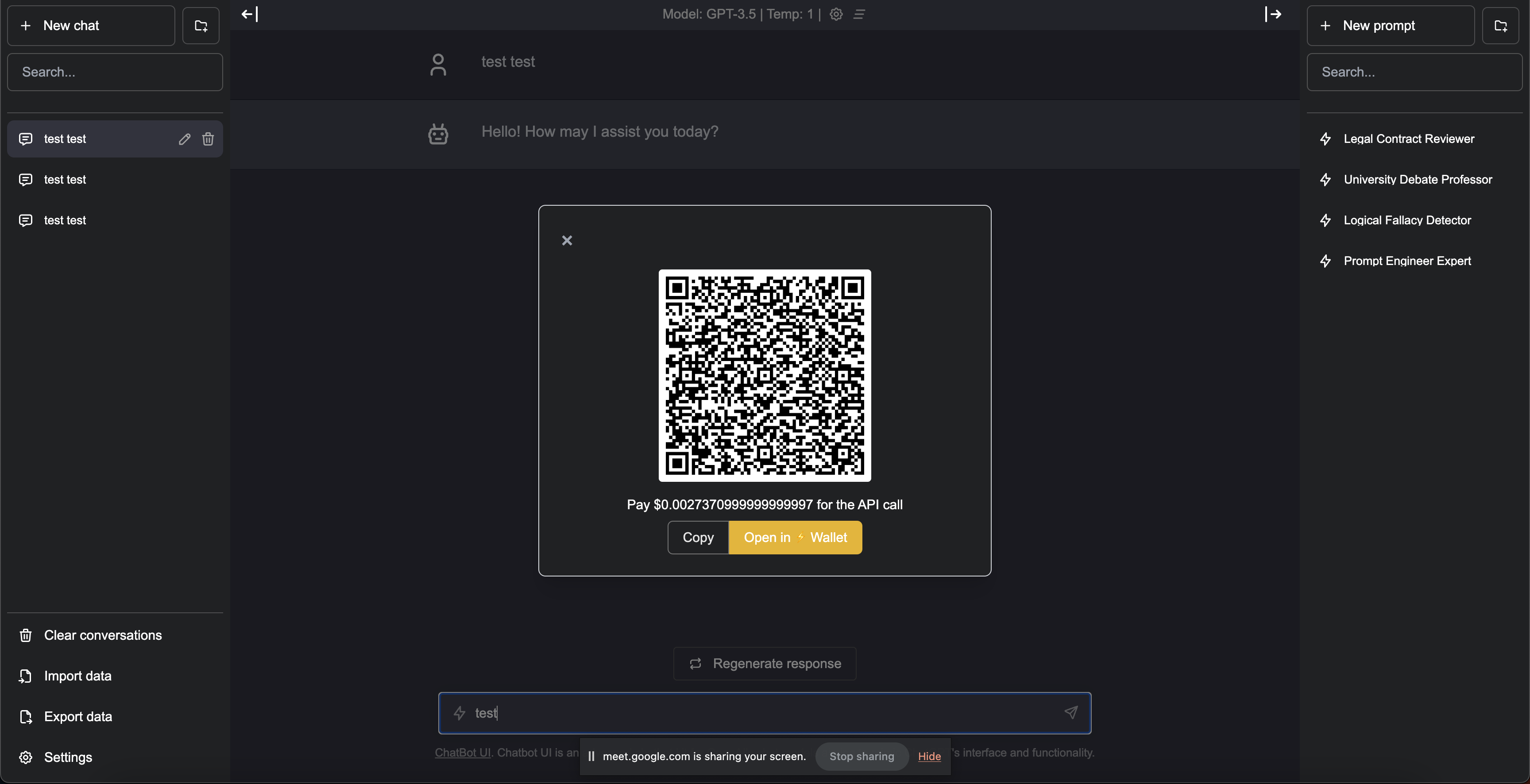
Task: Click the clear messages icon next to settings gear
Action: (x=859, y=14)
